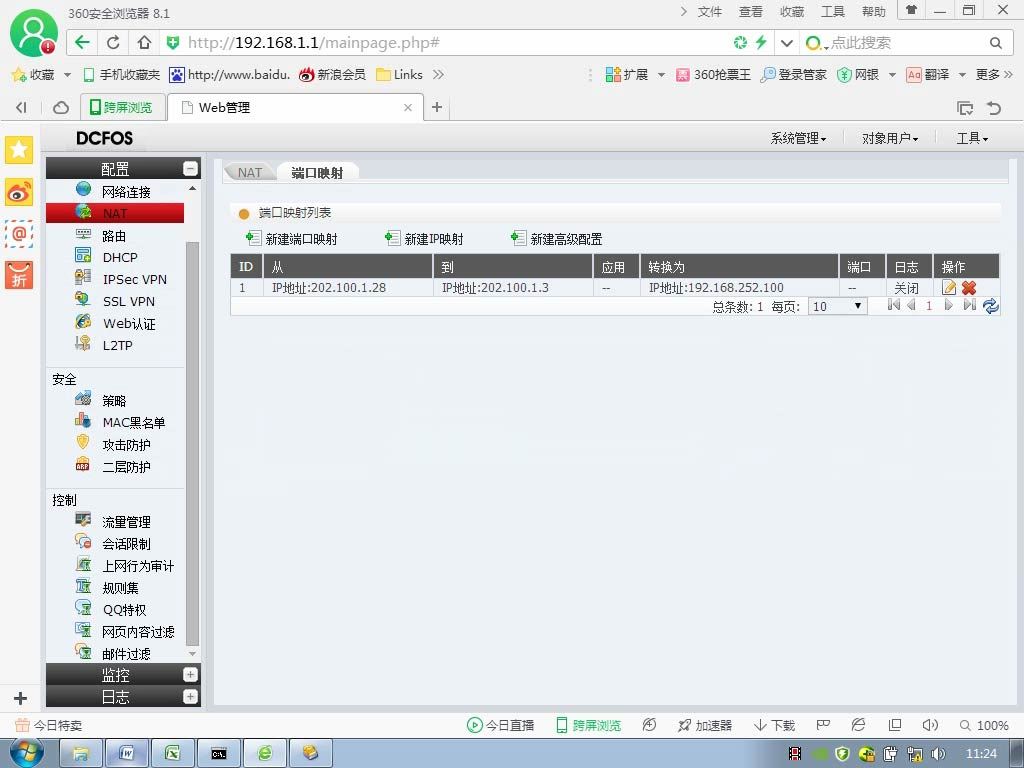Reload the page with refresh button
Image resolution: width=1024 pixels, height=768 pixels.
point(113,42)
